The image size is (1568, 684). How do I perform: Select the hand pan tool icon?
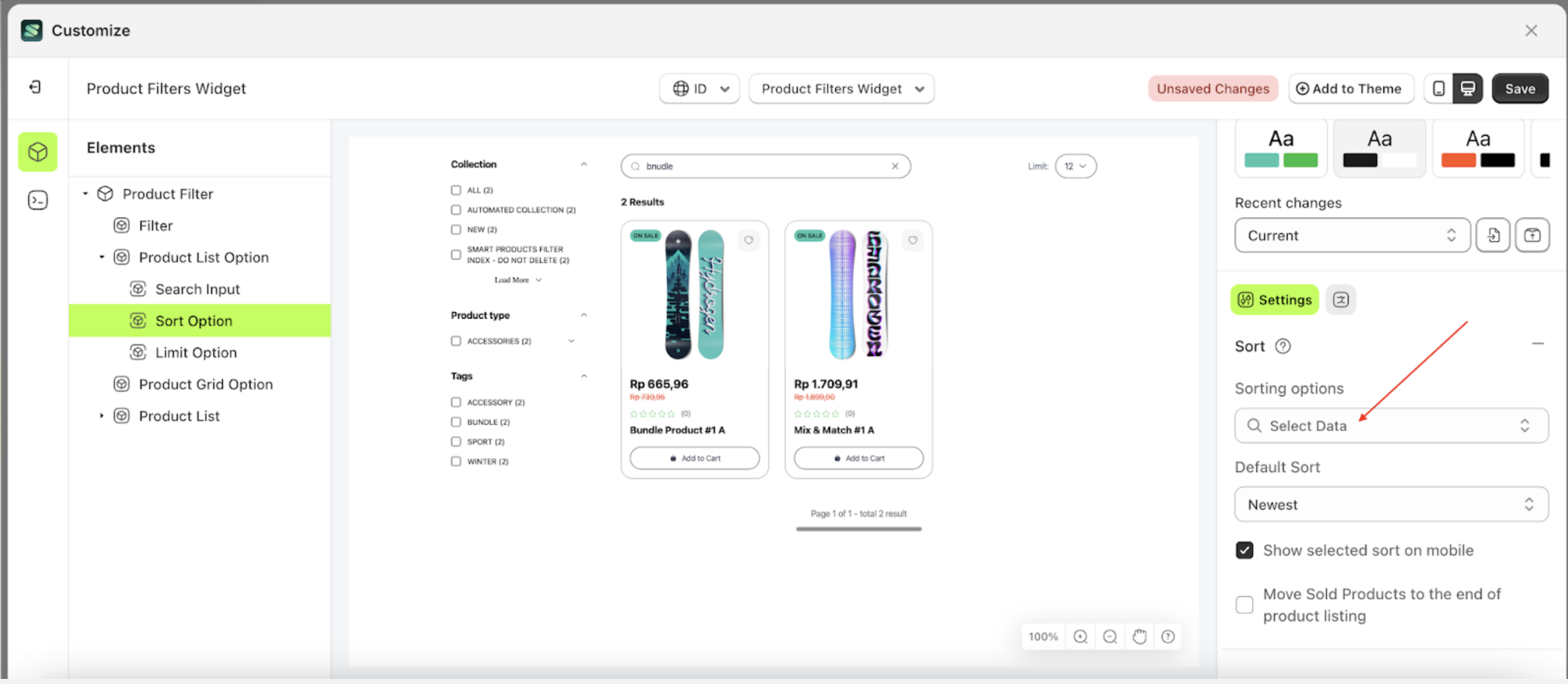(x=1139, y=636)
